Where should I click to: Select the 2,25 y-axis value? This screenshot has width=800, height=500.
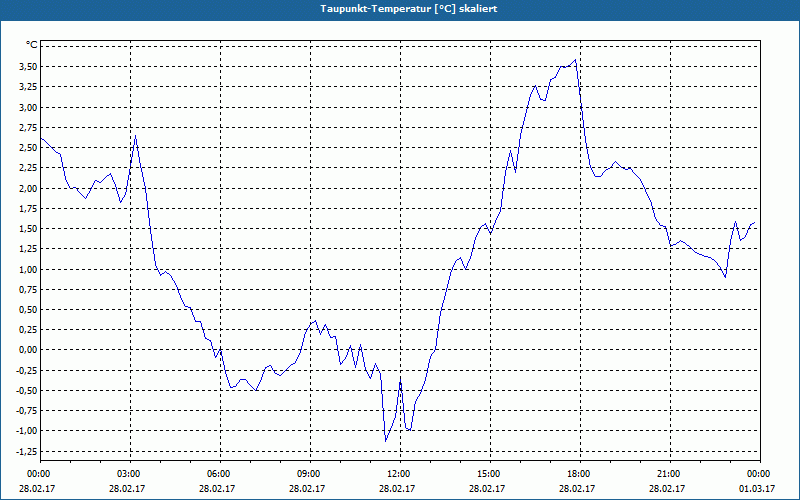pyautogui.click(x=28, y=168)
